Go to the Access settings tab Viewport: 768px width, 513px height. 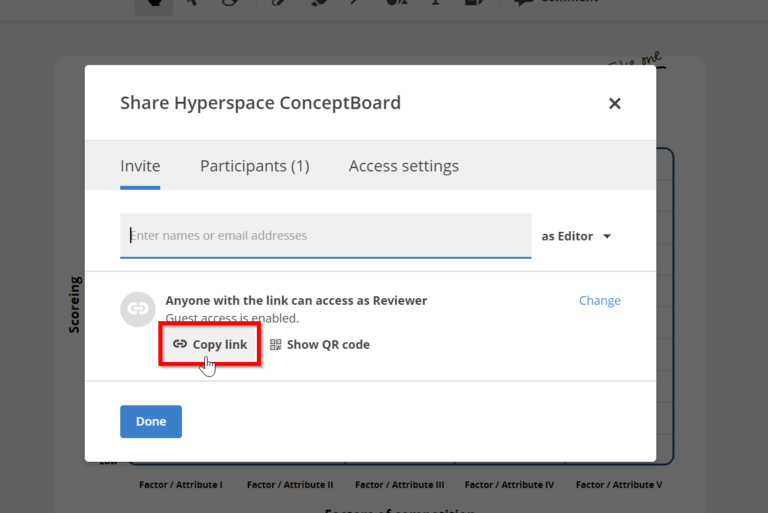point(403,166)
